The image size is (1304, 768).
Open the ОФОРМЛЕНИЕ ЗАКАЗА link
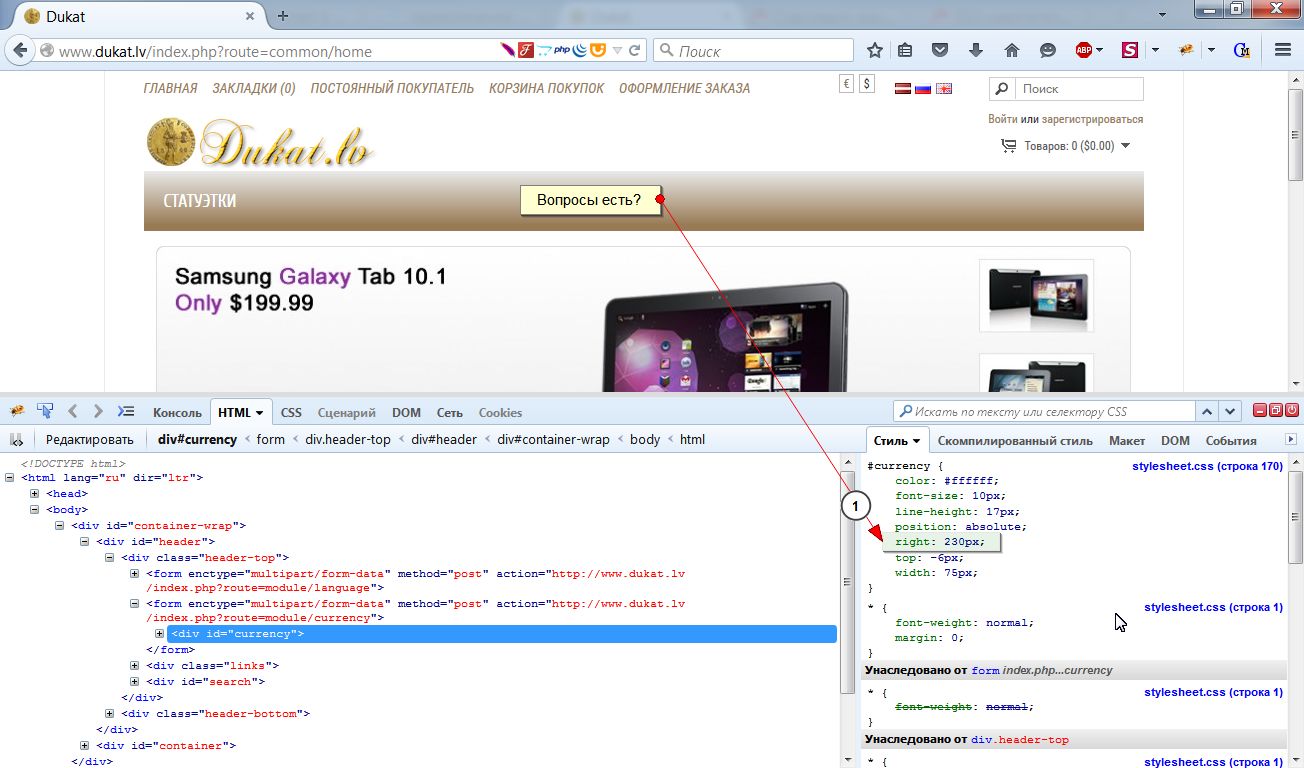pyautogui.click(x=684, y=88)
